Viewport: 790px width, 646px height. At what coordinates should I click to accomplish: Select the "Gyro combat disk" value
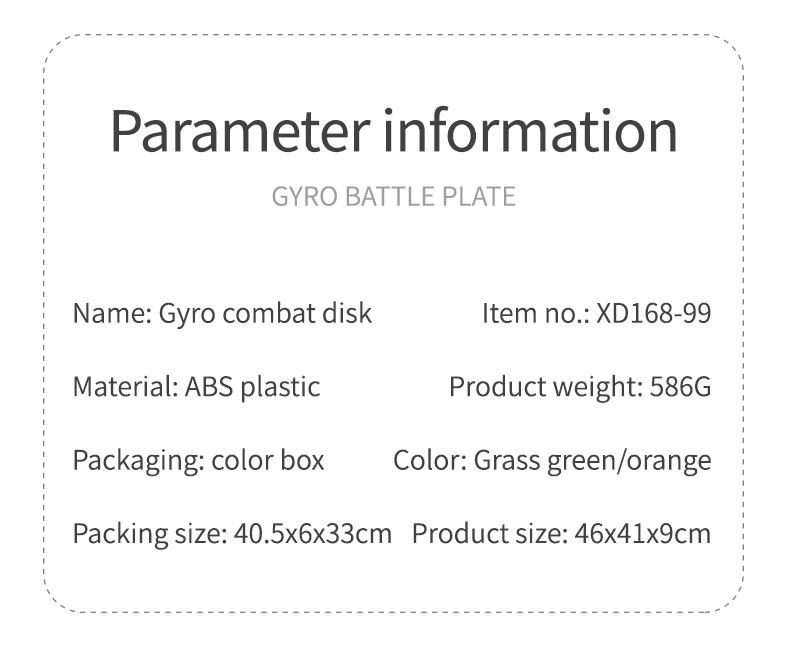265,313
